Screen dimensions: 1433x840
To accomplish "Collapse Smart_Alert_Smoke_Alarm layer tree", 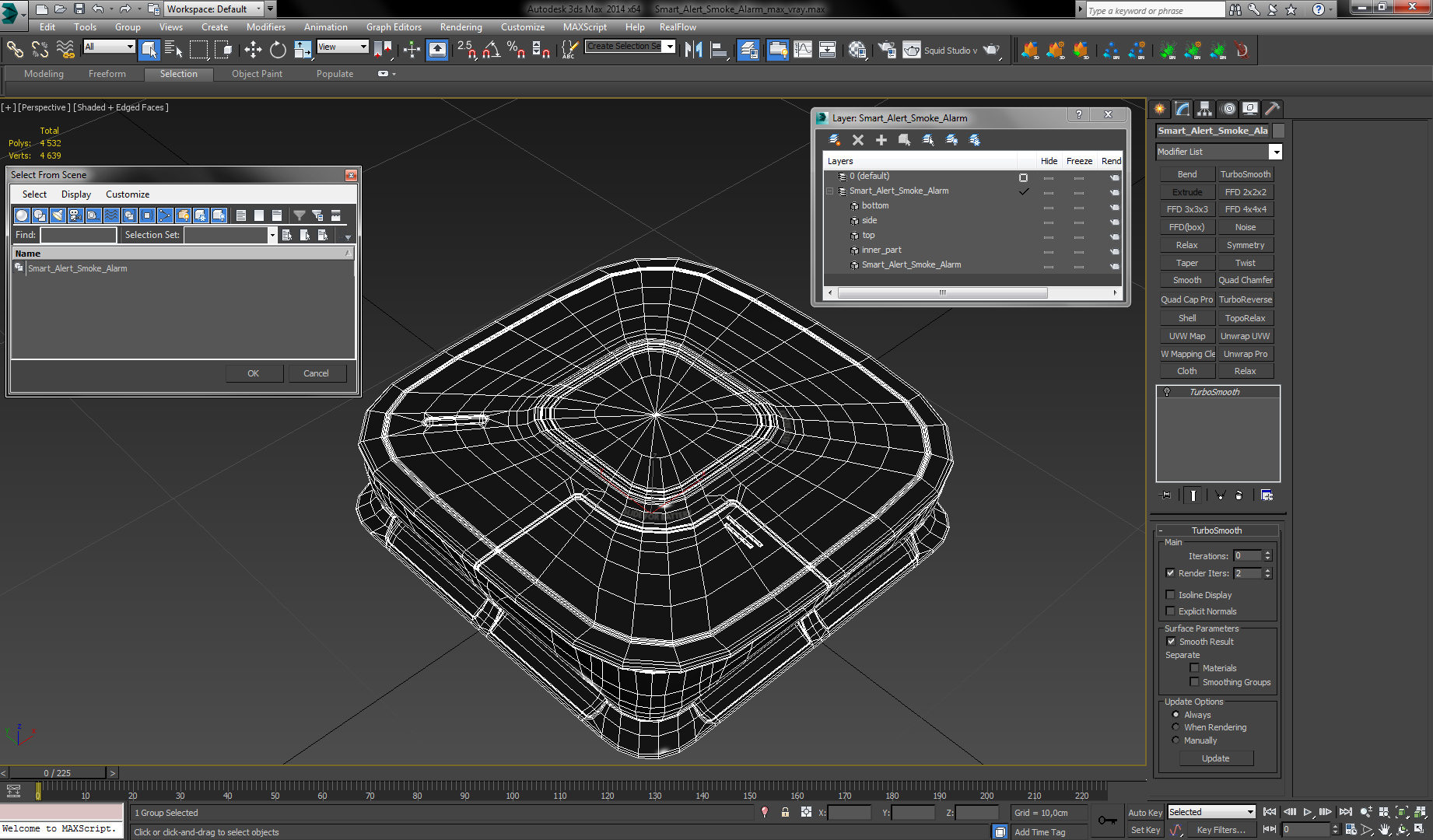I will point(830,191).
